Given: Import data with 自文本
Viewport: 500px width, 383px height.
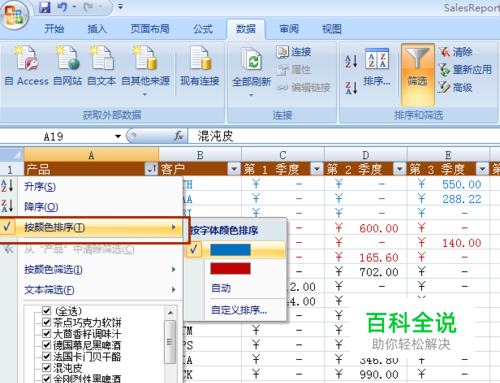Looking at the screenshot, I should [102, 66].
